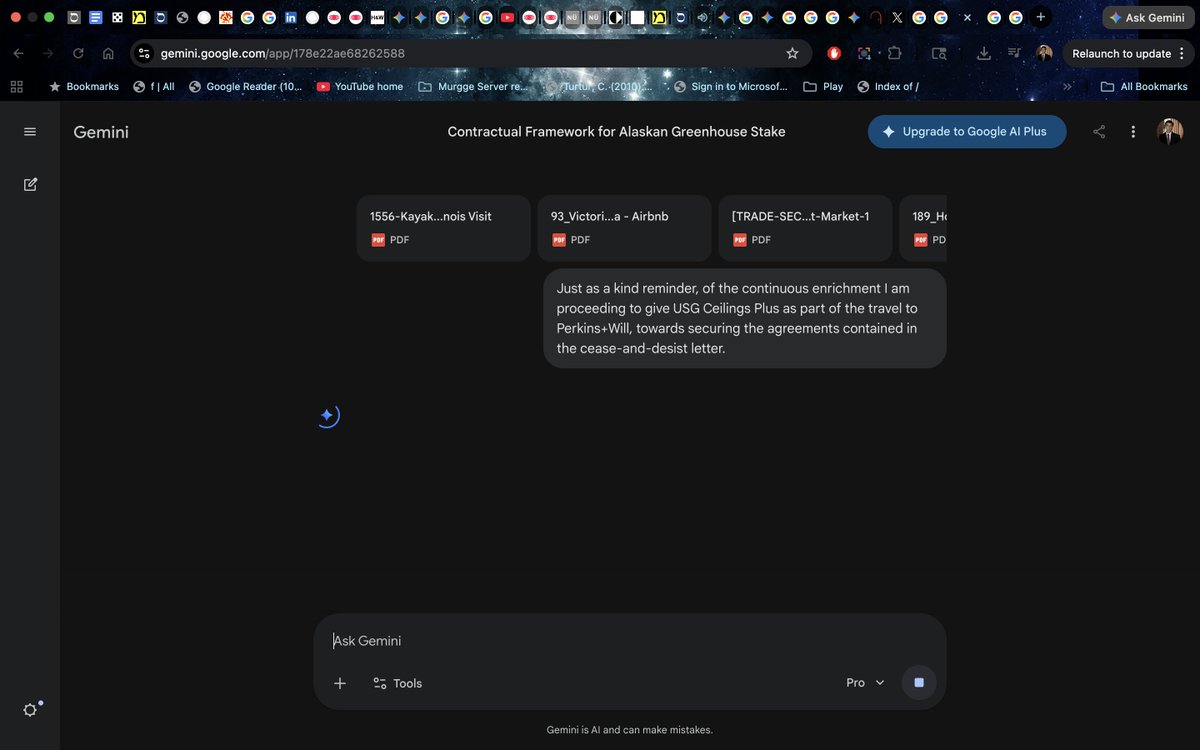Share the conversation using share icon
Viewport: 1200px width, 750px height.
coord(1099,132)
